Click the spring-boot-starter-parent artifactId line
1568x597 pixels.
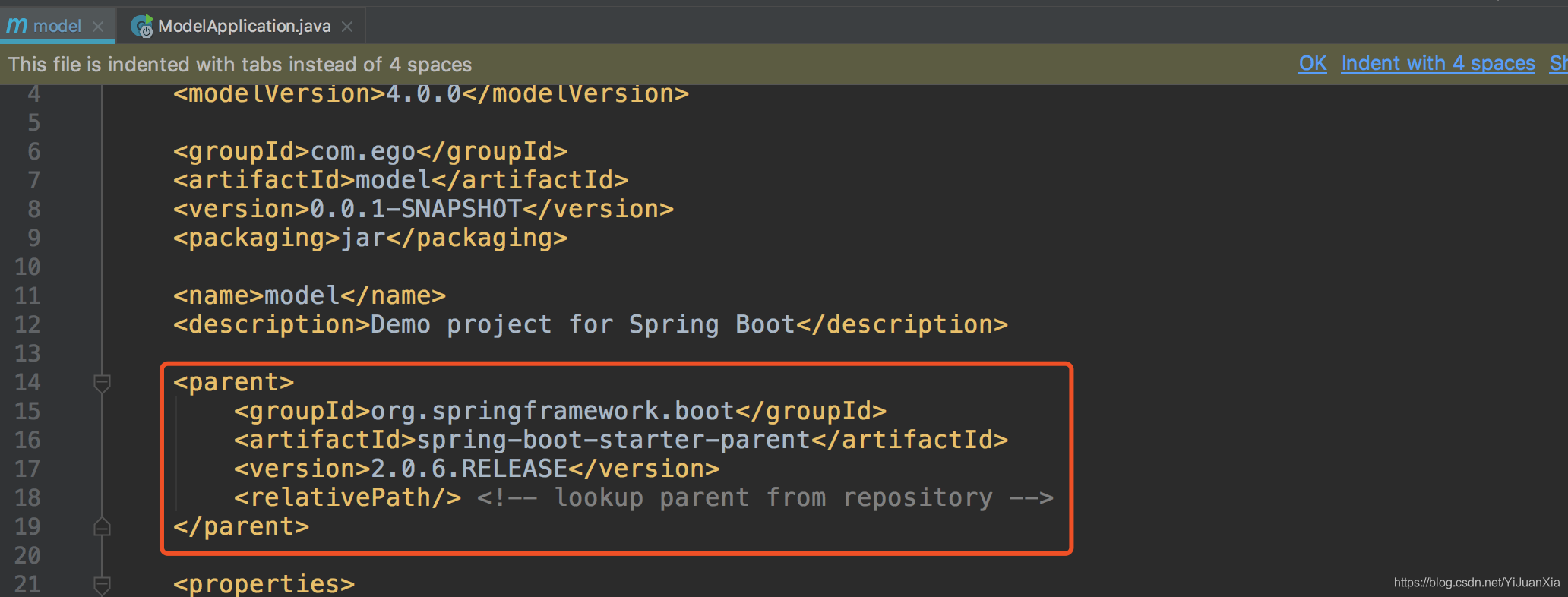pos(621,441)
